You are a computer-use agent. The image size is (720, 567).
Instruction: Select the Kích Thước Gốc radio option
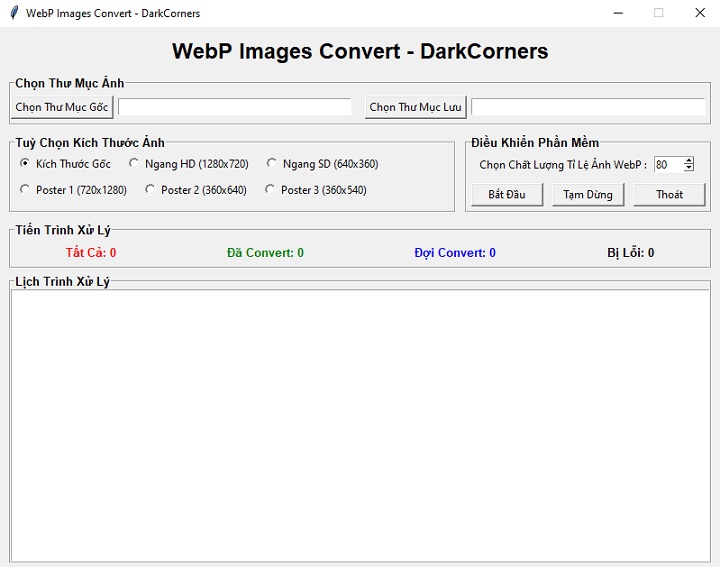(25, 164)
